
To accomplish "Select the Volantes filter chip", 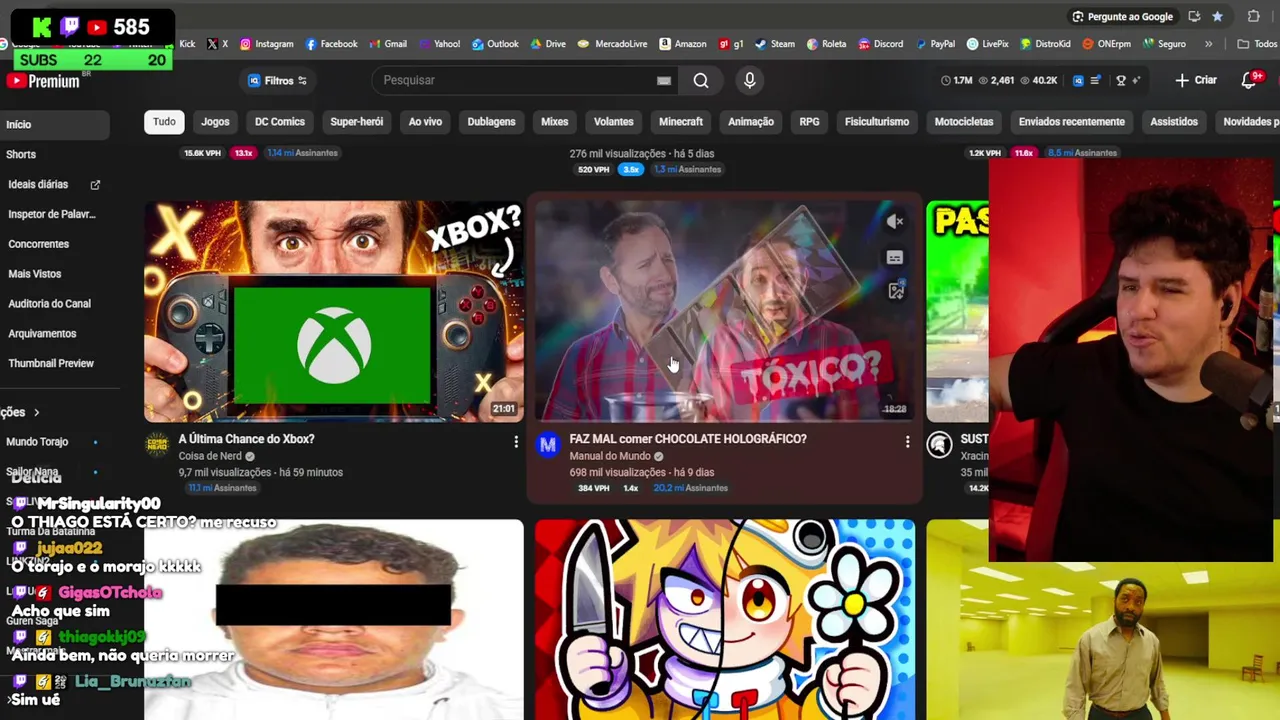I will coord(614,122).
